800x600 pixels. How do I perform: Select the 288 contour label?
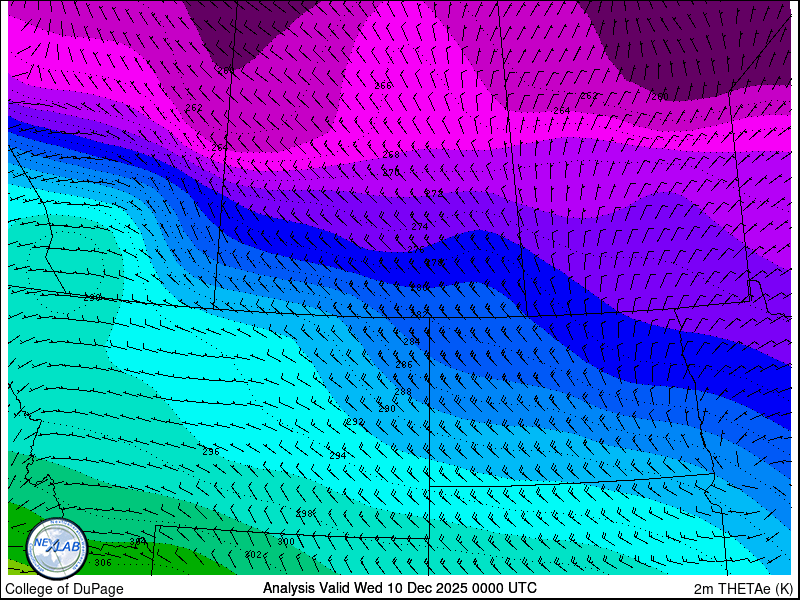[403, 391]
